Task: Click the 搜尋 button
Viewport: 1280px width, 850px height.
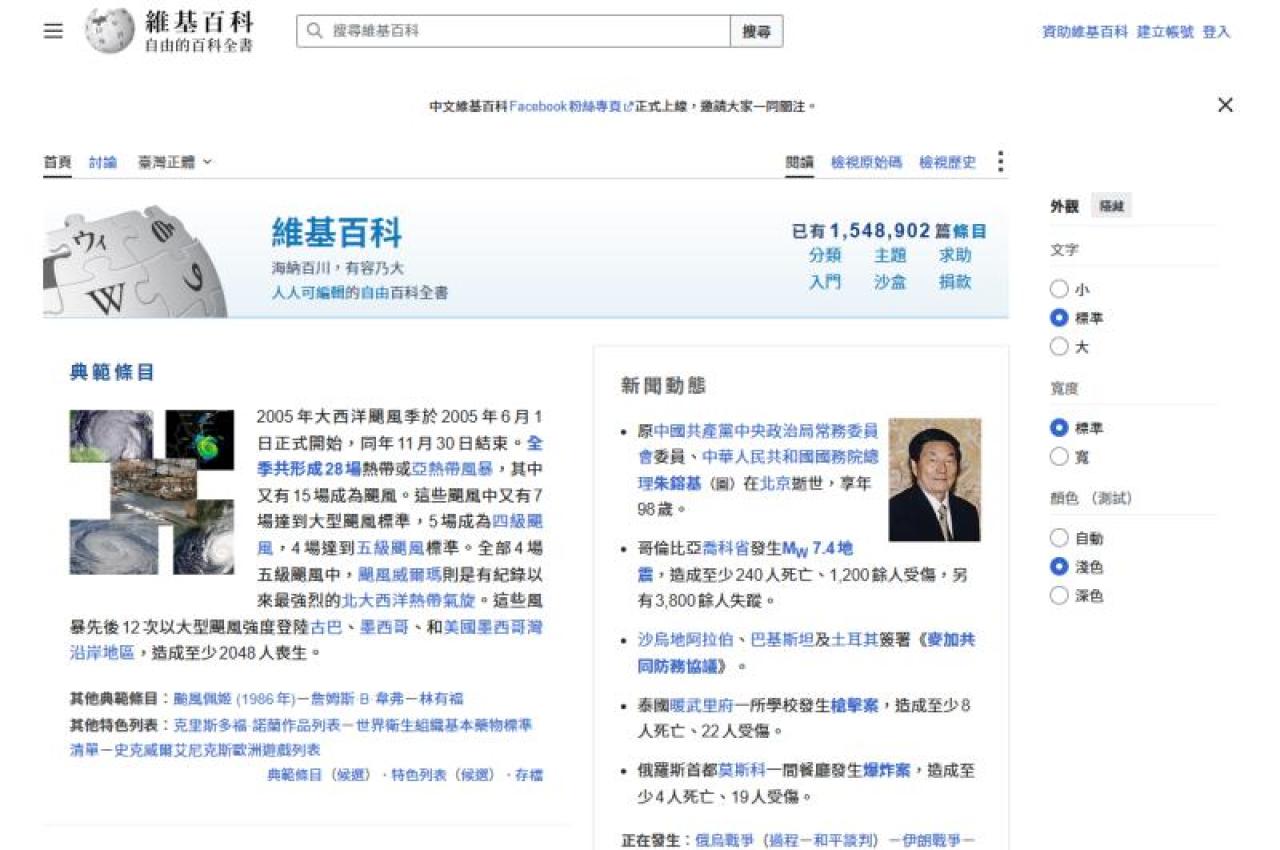Action: coord(757,31)
